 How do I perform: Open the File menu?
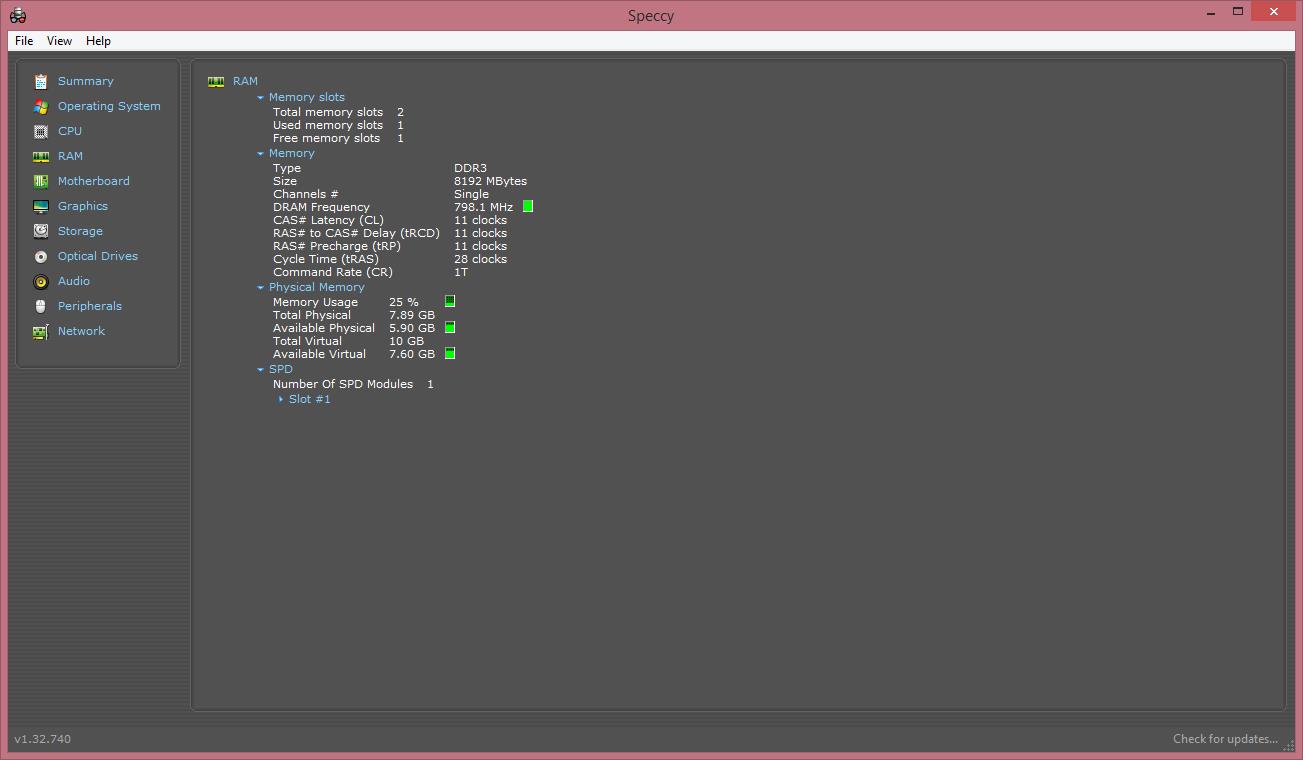(x=24, y=41)
